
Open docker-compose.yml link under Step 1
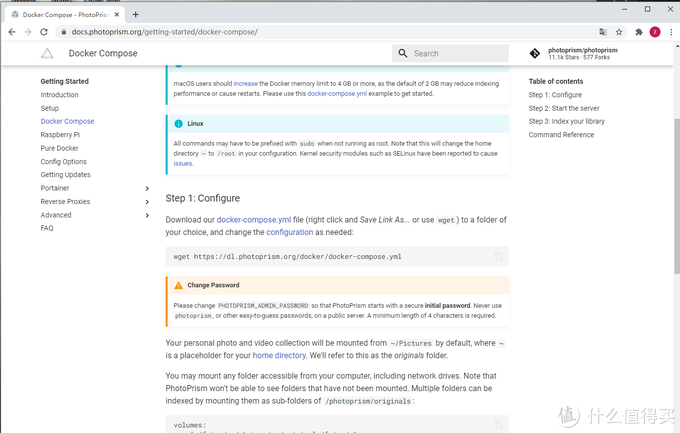[254, 220]
